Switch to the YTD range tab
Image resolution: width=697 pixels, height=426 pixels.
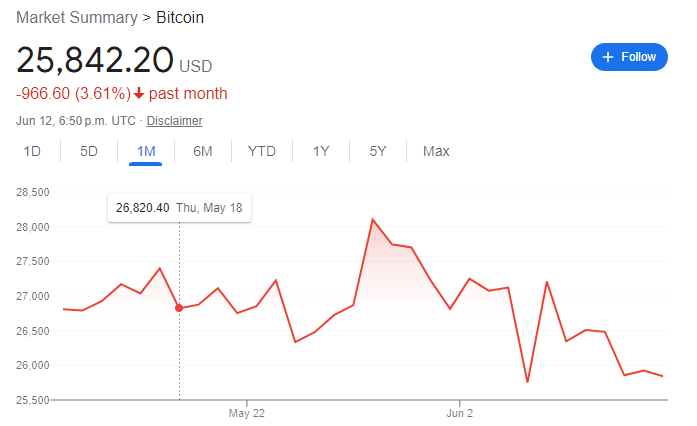262,151
